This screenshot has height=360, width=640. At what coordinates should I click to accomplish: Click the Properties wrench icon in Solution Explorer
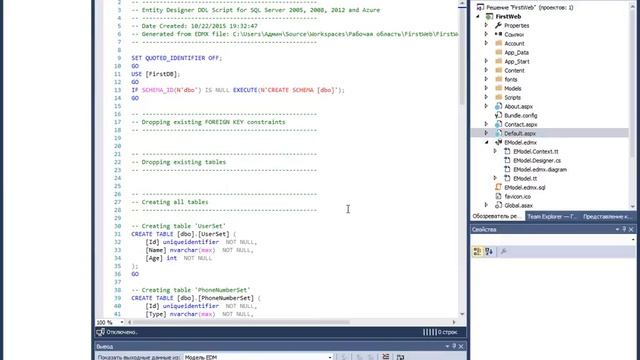(498, 25)
